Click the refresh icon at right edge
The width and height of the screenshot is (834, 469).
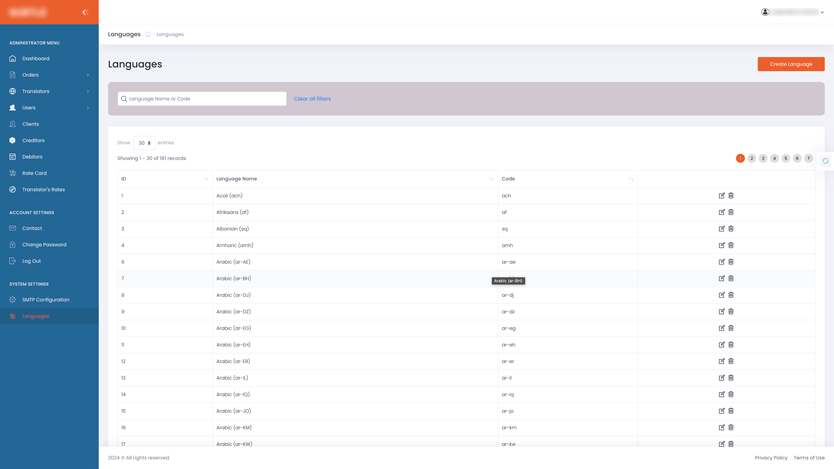(x=825, y=161)
